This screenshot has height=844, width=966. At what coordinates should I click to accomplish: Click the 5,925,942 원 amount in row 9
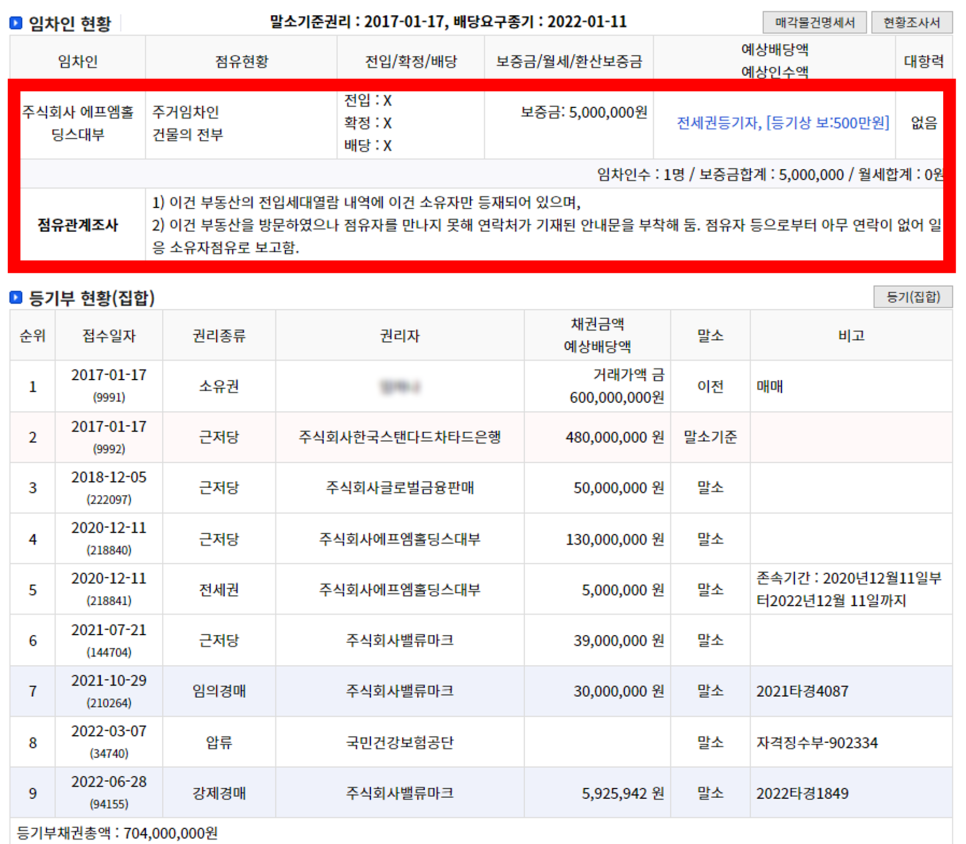tap(623, 793)
